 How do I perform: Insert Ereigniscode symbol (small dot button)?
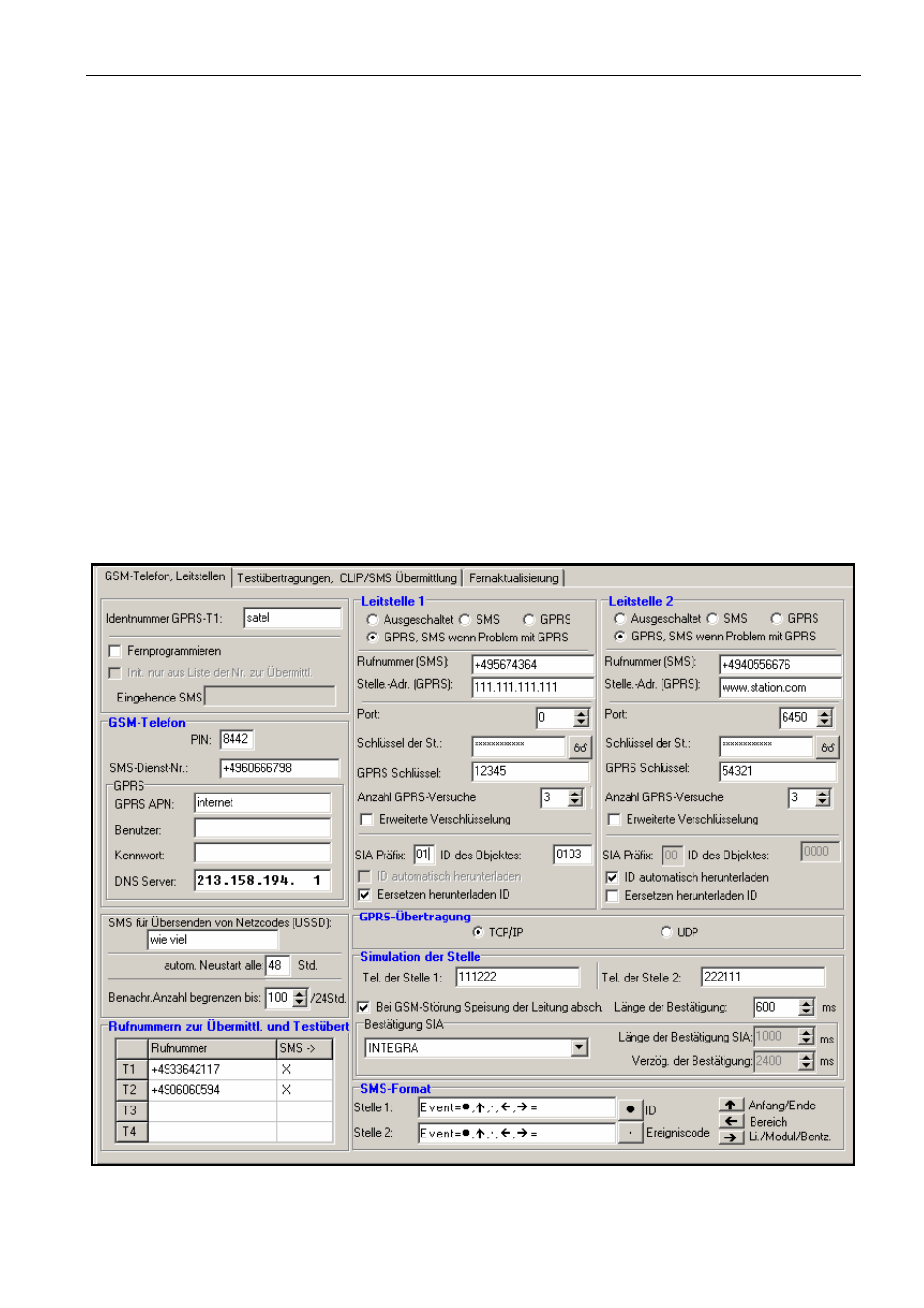coord(630,1133)
